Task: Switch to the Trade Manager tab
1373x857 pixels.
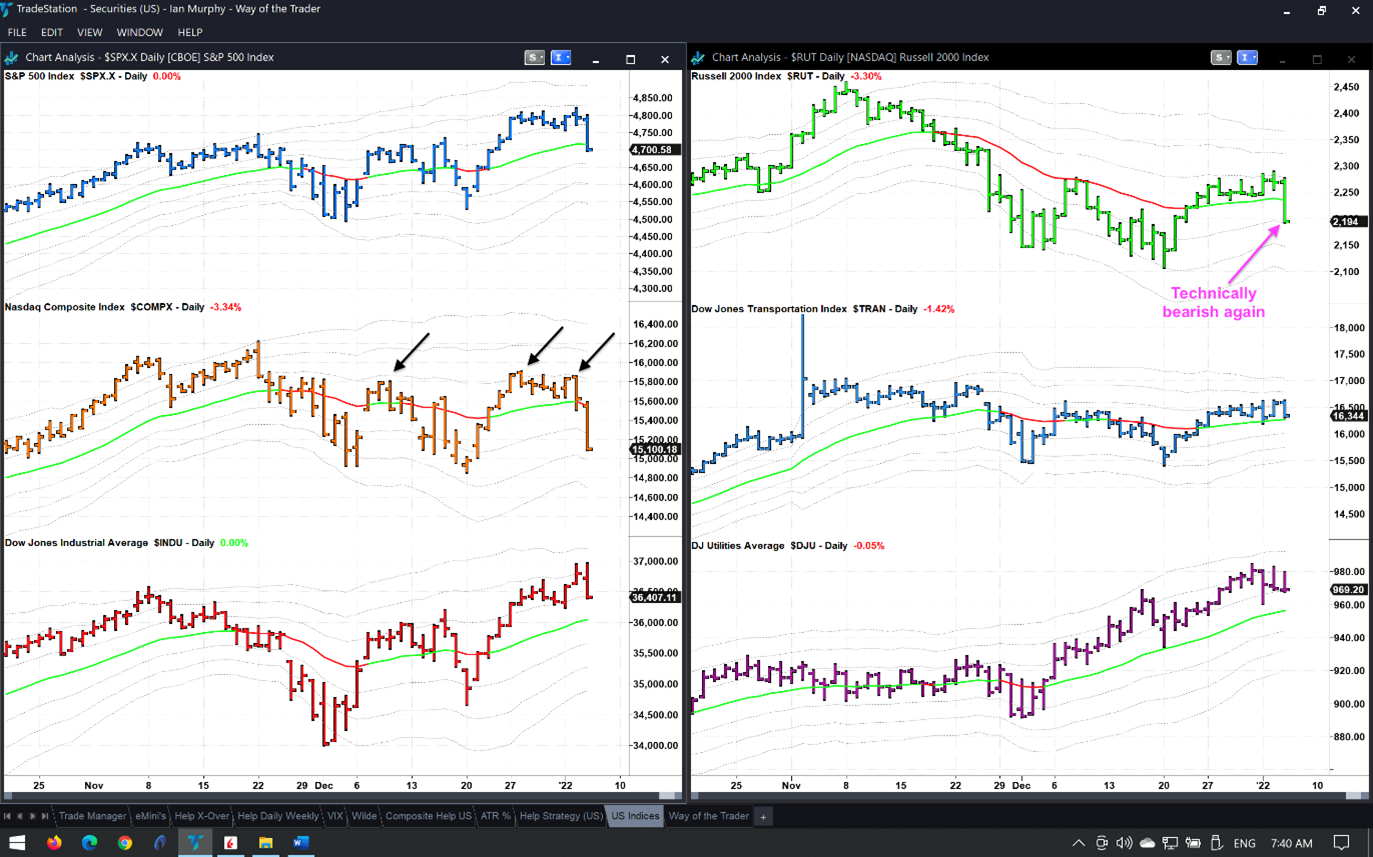Action: coord(92,816)
